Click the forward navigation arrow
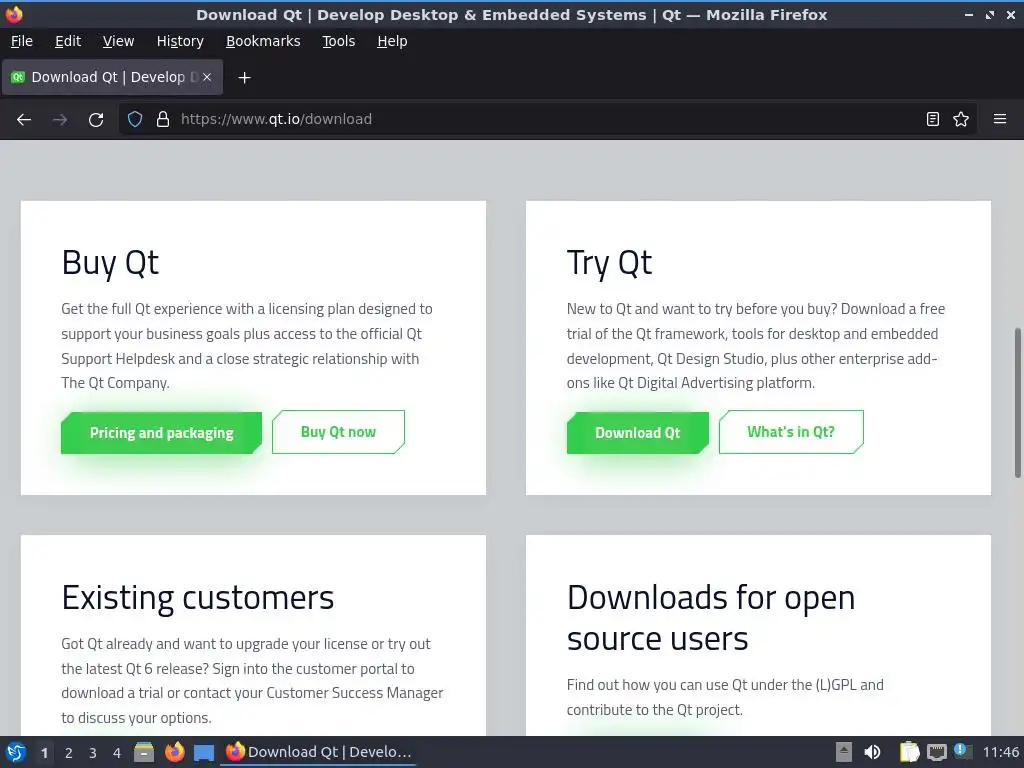Image resolution: width=1024 pixels, height=768 pixels. pos(60,120)
